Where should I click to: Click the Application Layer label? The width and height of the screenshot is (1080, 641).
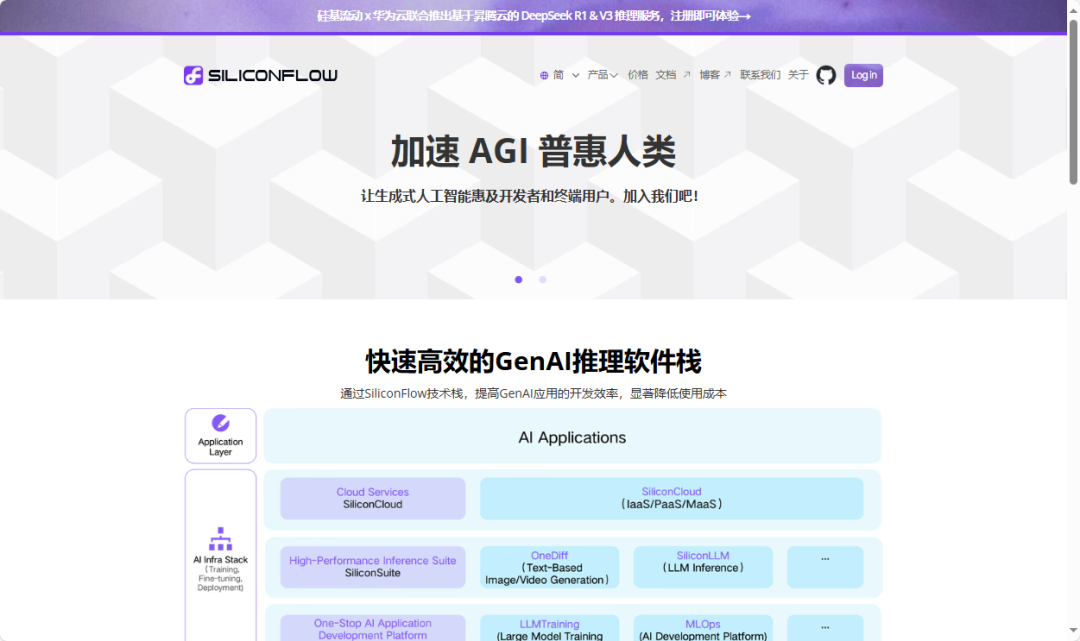[x=220, y=447]
